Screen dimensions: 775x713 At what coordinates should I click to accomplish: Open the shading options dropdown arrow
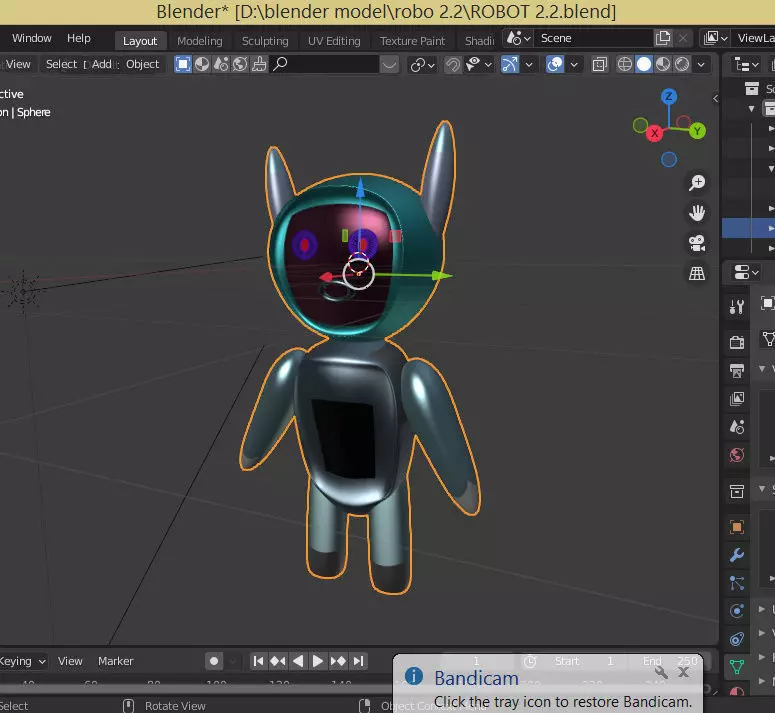pos(701,64)
